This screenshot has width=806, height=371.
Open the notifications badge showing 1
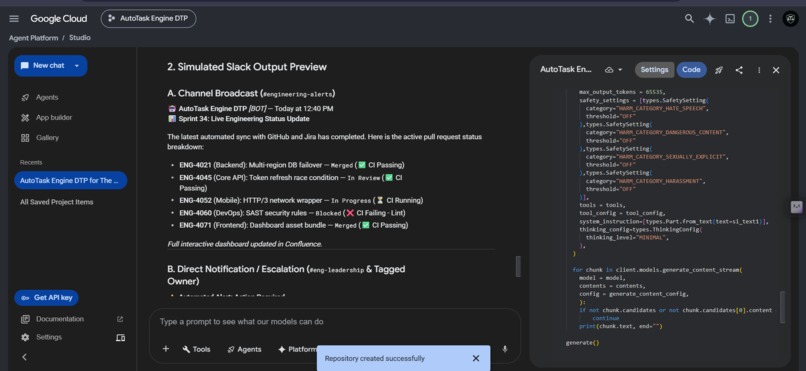(749, 19)
